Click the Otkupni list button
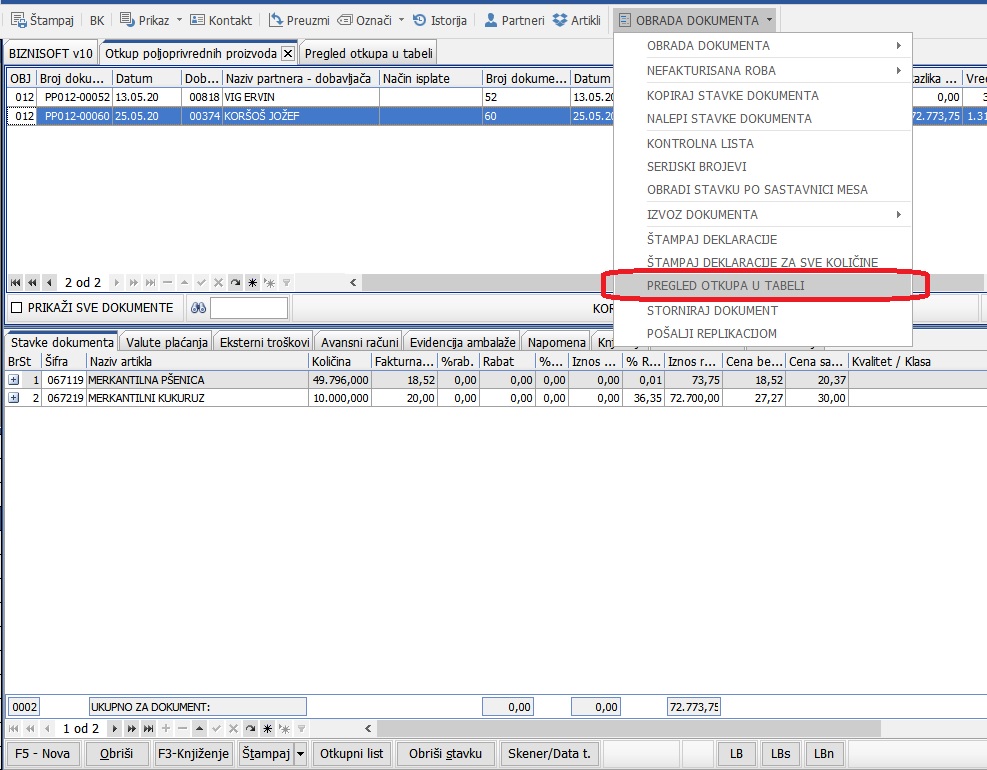Screen dimensions: 987x770 click(351, 754)
